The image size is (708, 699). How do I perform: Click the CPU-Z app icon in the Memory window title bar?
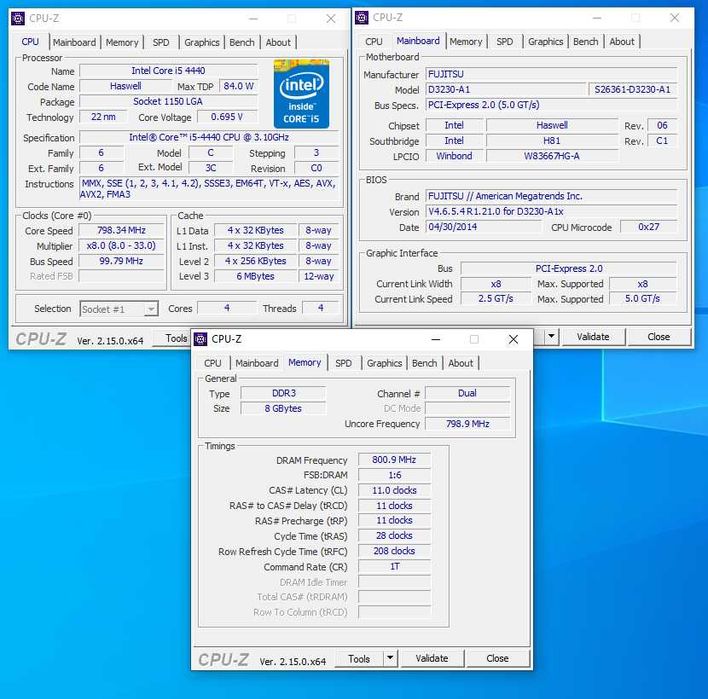click(200, 339)
